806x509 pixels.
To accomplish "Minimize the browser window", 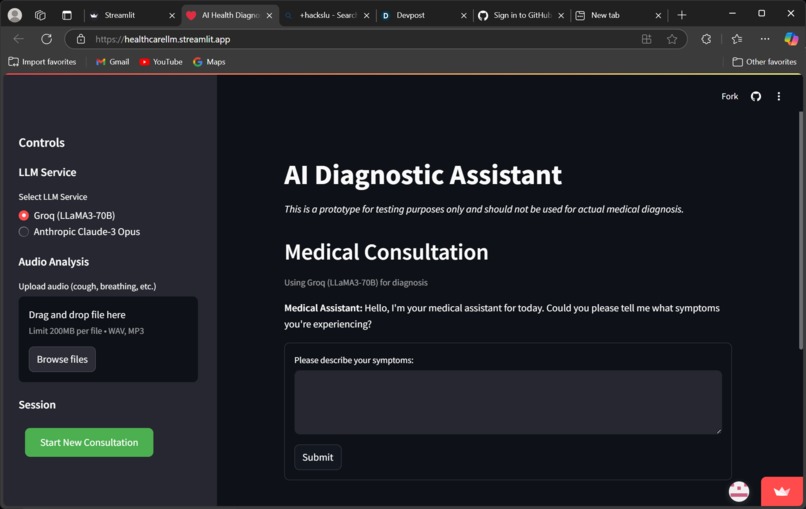I will click(x=732, y=13).
